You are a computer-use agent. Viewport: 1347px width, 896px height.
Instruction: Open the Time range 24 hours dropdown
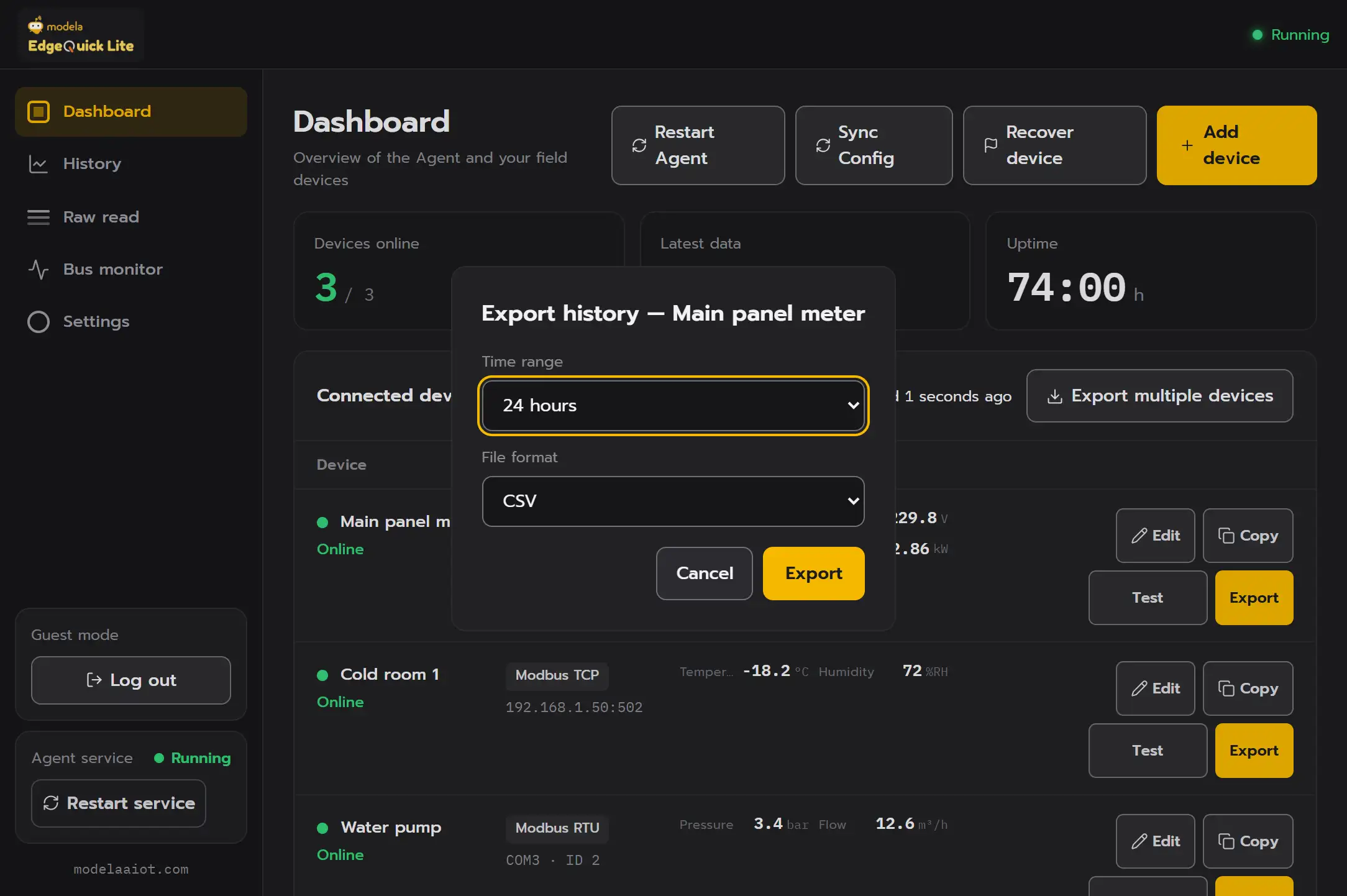tap(673, 406)
